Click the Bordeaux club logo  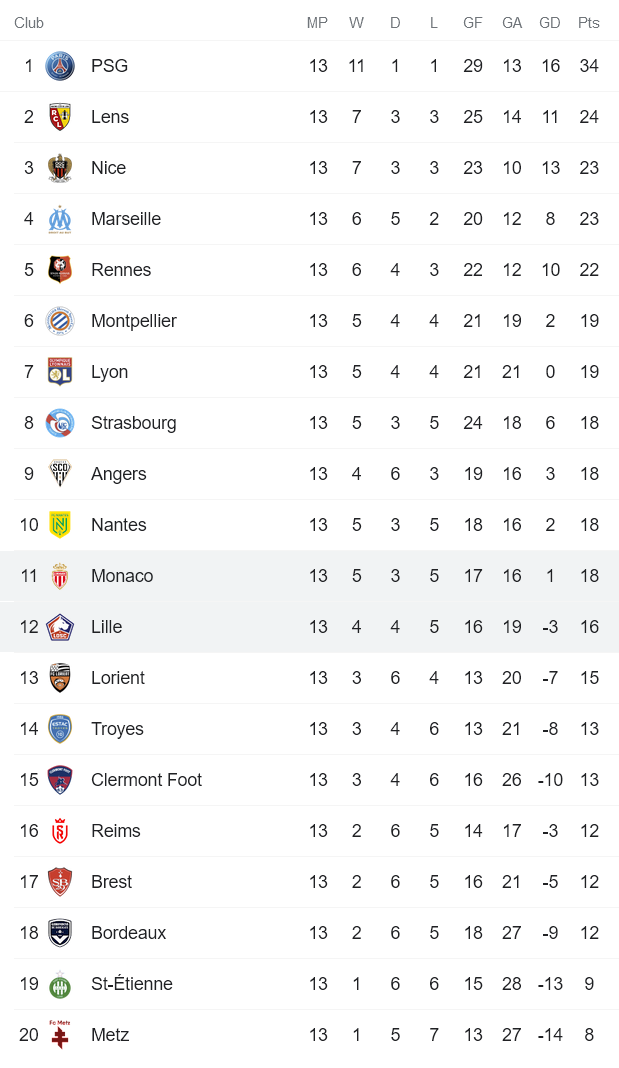(x=60, y=933)
